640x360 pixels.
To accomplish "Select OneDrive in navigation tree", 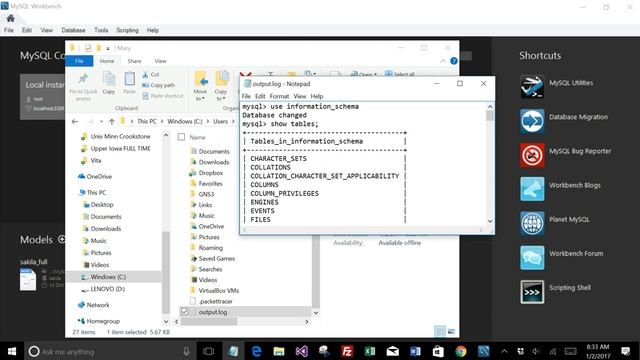I will pyautogui.click(x=99, y=177).
